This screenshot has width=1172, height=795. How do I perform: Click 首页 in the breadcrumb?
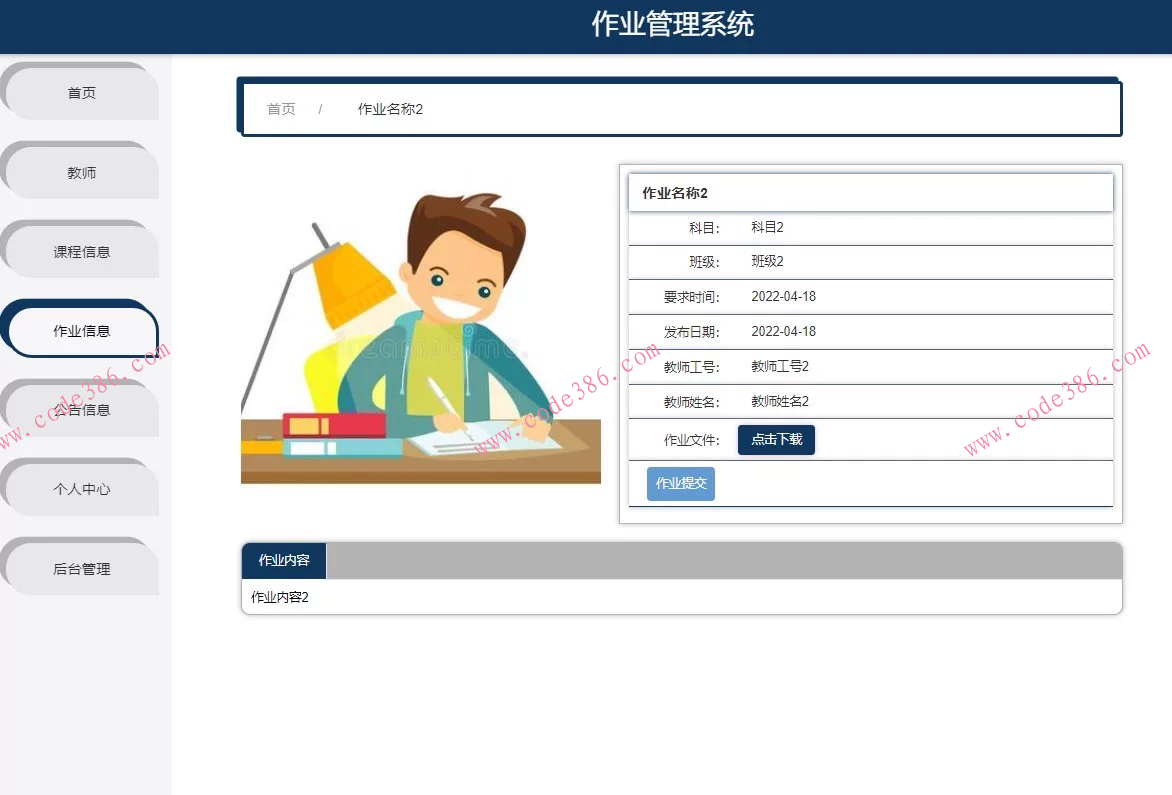[281, 109]
